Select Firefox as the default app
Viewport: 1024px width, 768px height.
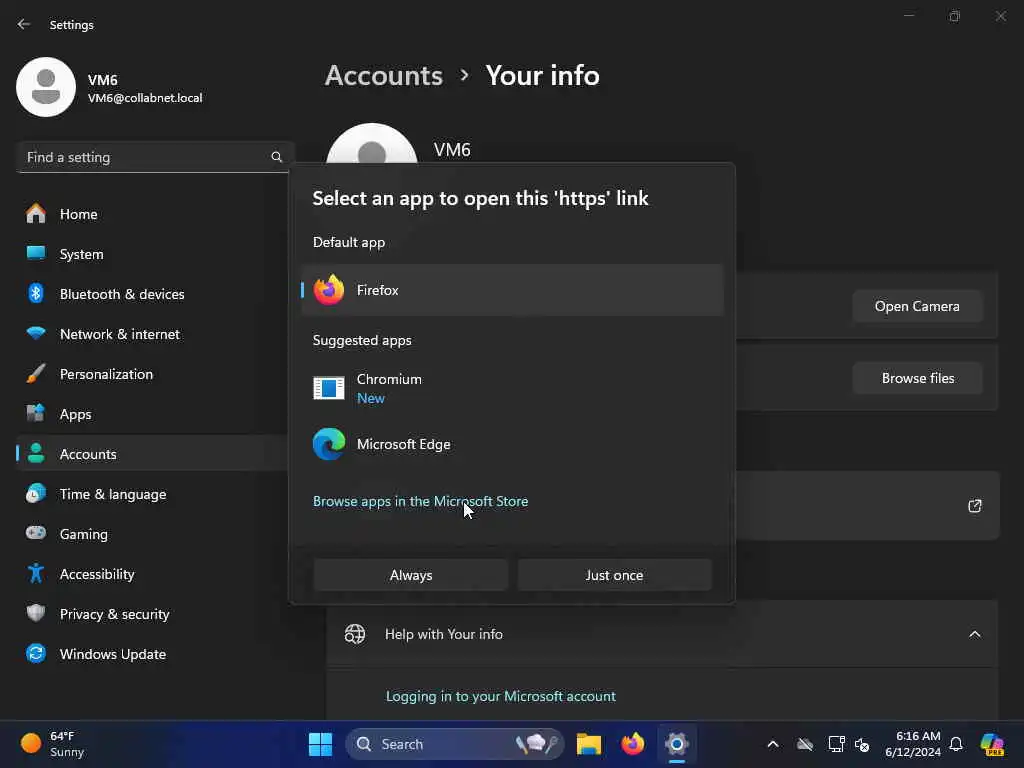(x=512, y=290)
